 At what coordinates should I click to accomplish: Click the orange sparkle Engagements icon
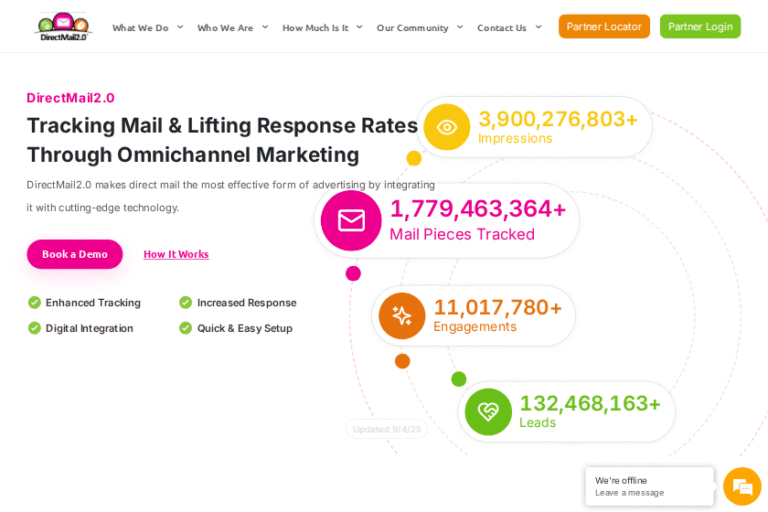(402, 316)
